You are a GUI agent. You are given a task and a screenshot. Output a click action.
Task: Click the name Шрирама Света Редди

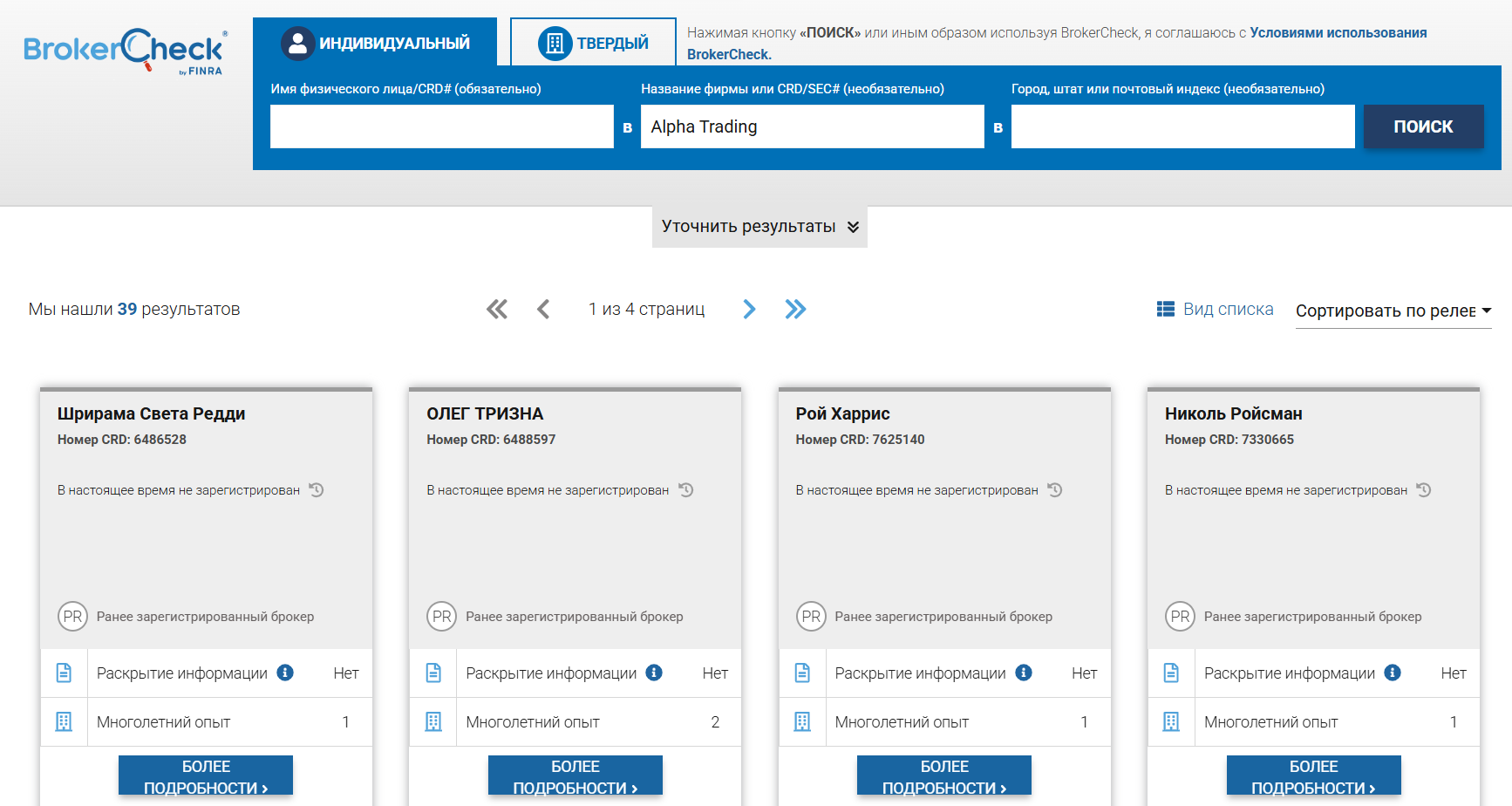(x=151, y=413)
